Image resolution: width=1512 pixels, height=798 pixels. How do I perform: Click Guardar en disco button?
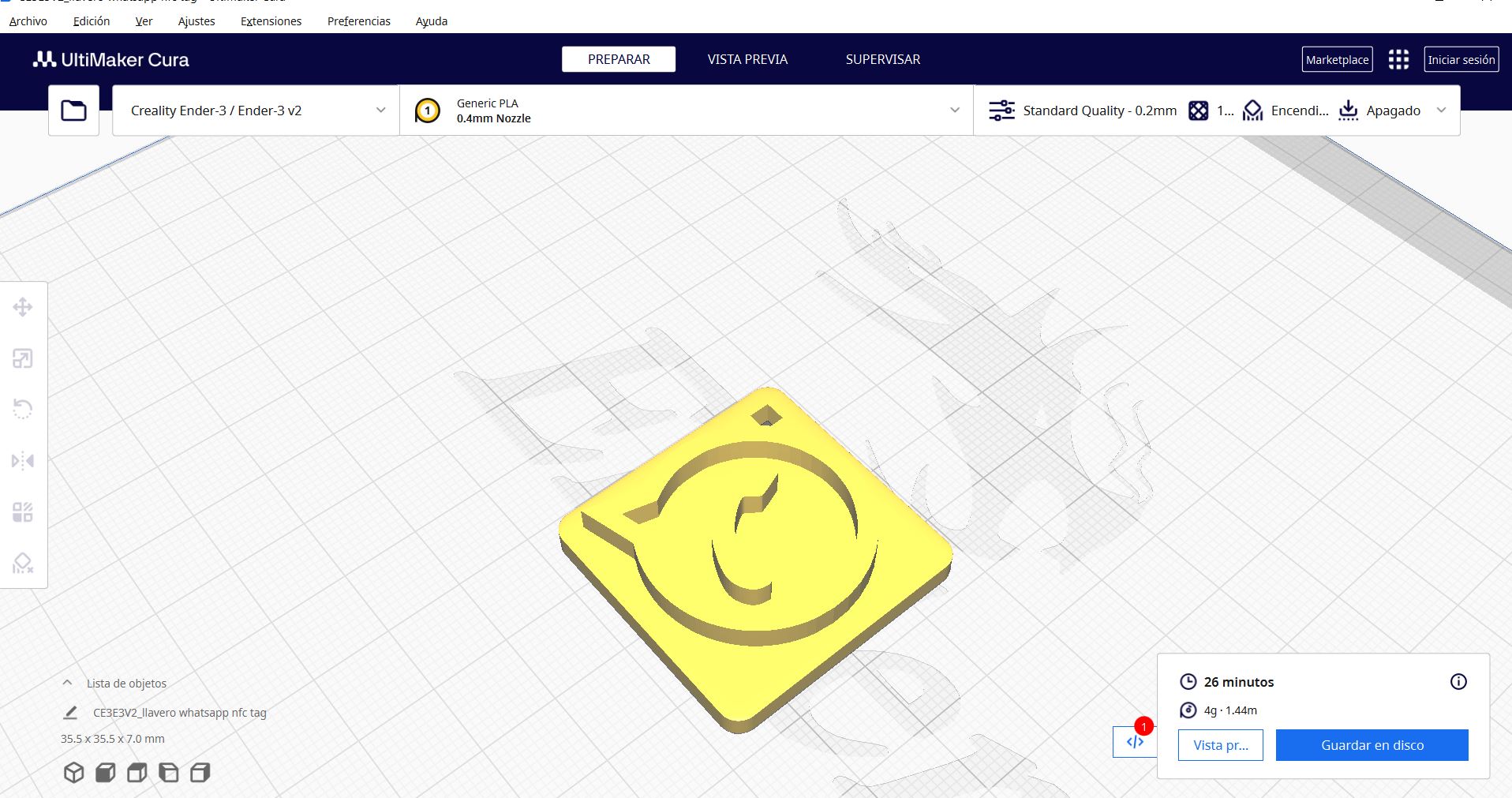(1372, 745)
